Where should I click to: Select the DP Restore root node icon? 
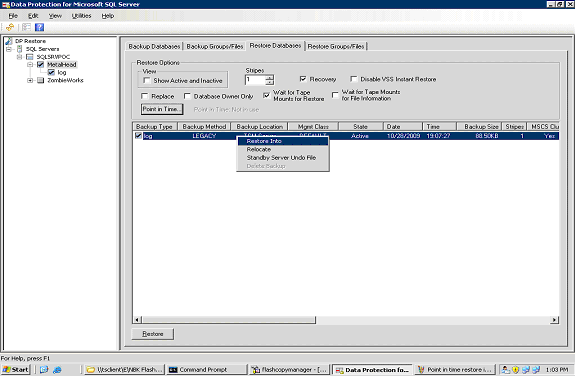coord(9,41)
